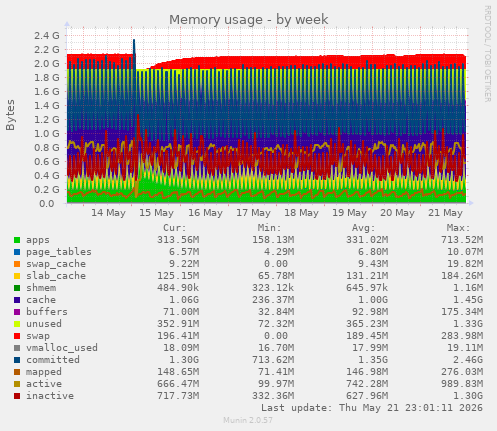Click the 20 May x-axis label

click(397, 213)
